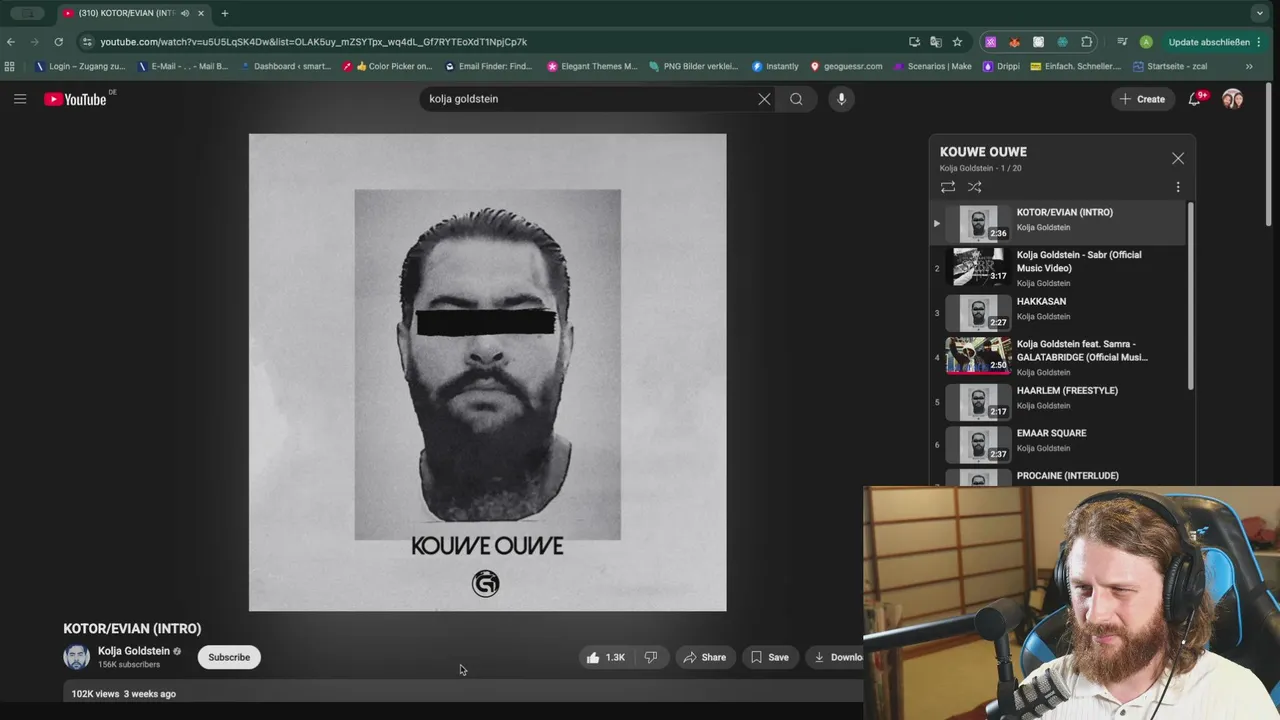The width and height of the screenshot is (1280, 720).
Task: Open the Instantly bookmark
Action: click(775, 66)
